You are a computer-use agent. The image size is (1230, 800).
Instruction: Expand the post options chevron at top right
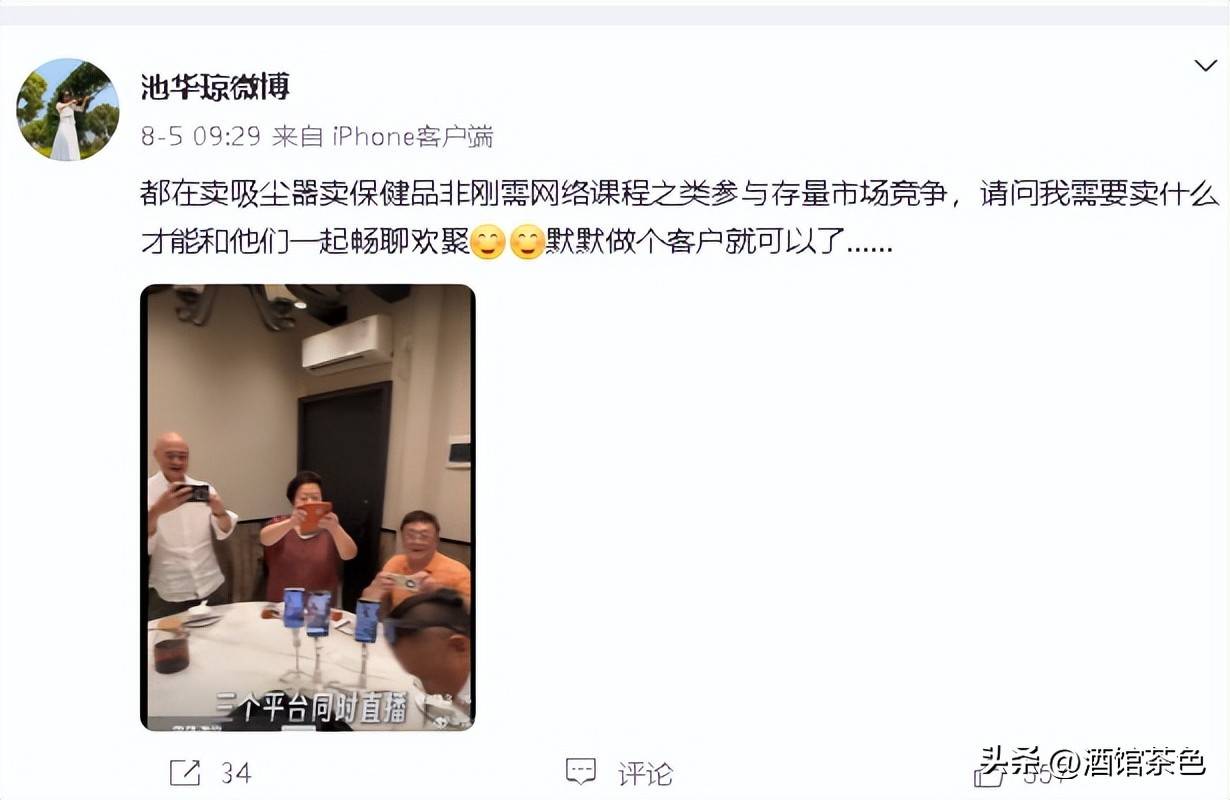click(x=1205, y=66)
